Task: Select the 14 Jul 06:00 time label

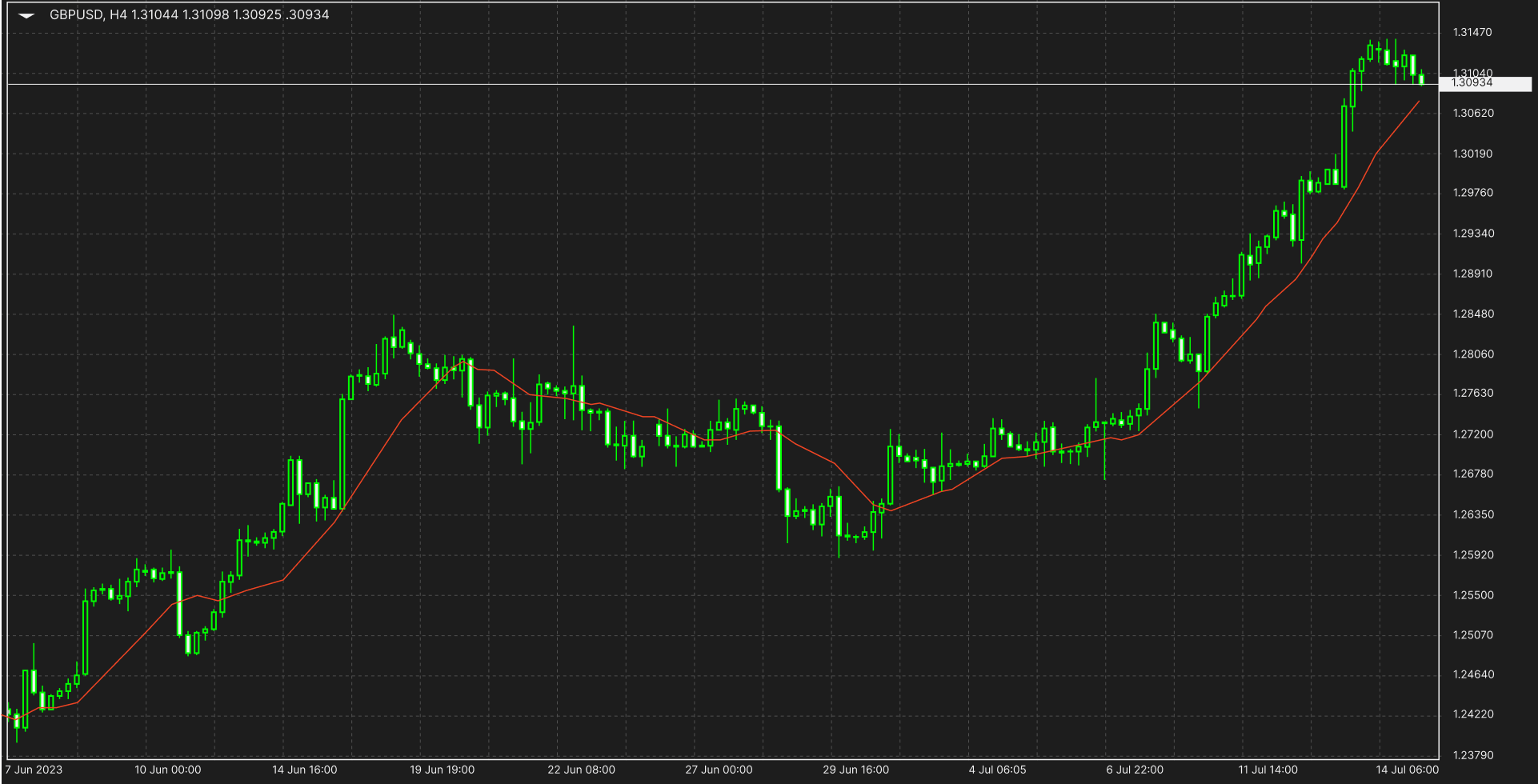Action: pyautogui.click(x=1407, y=770)
